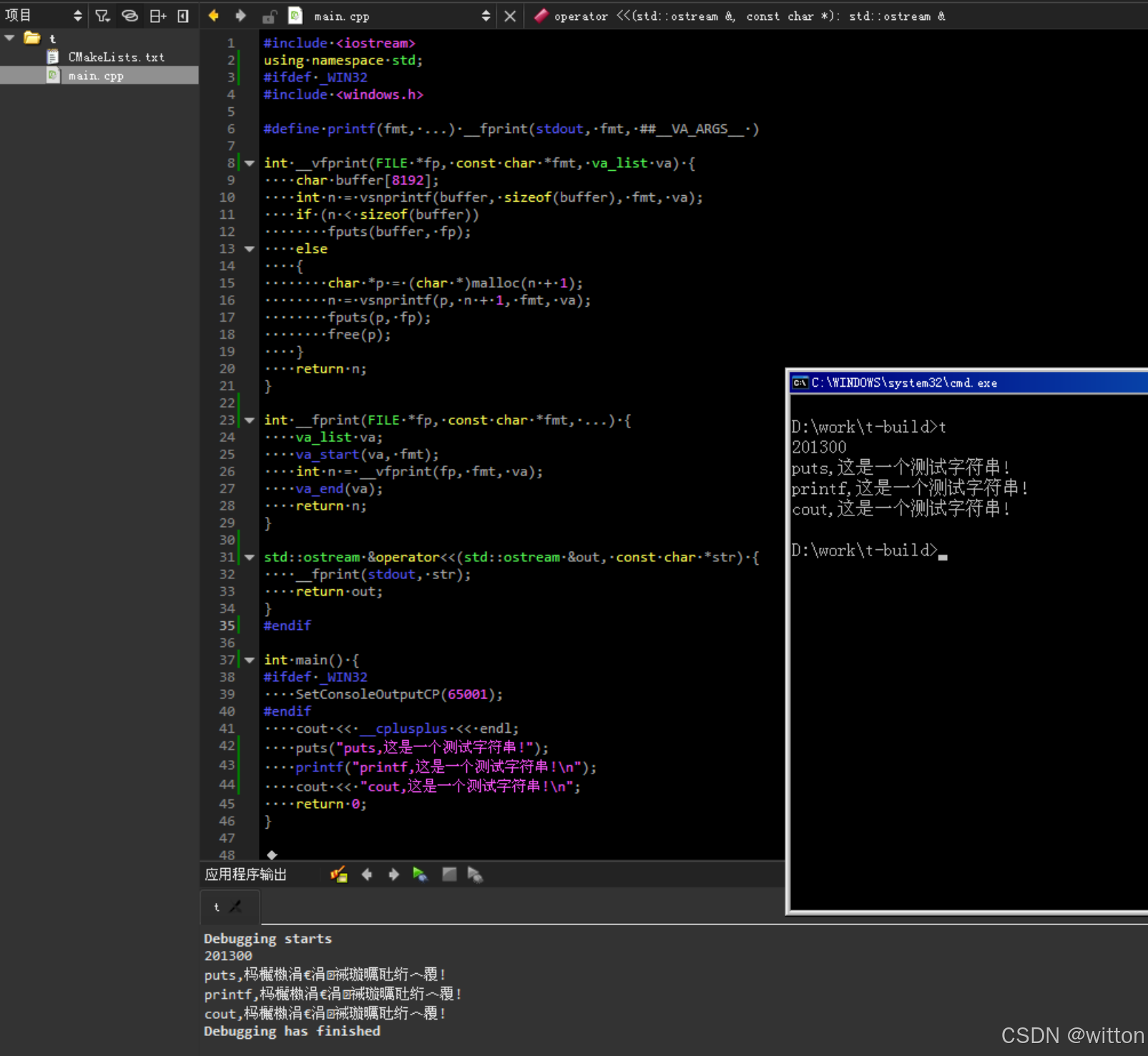This screenshot has height=1056, width=1148.
Task: Open the sidebar view selector dropdown
Action: [x=77, y=16]
